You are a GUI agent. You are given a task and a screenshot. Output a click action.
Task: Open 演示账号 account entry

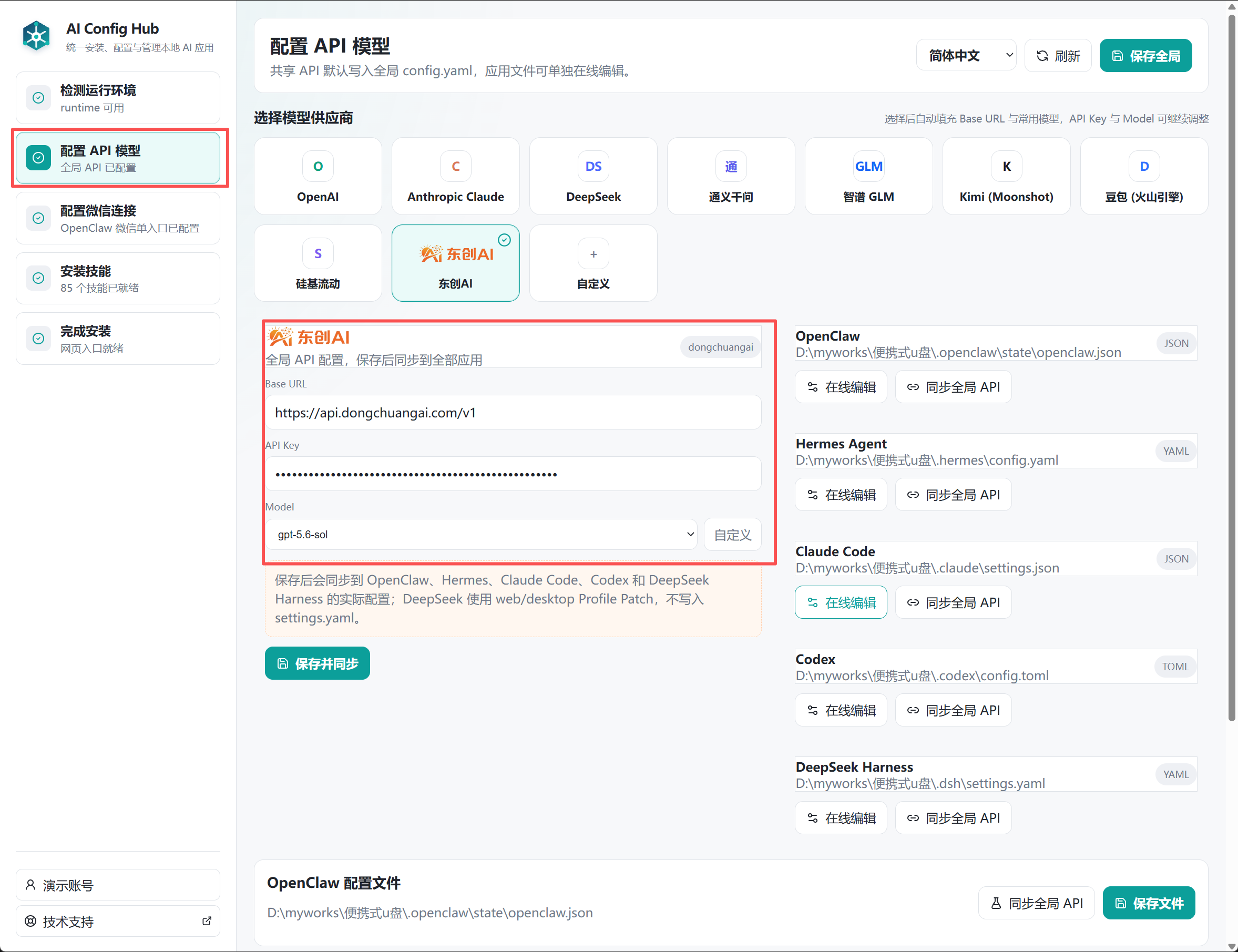pyautogui.click(x=118, y=885)
